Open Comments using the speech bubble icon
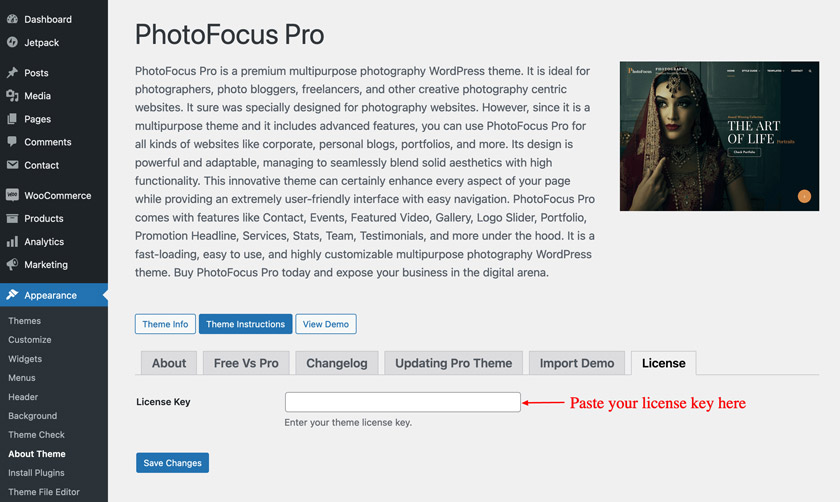Image resolution: width=840 pixels, height=502 pixels. (12, 142)
